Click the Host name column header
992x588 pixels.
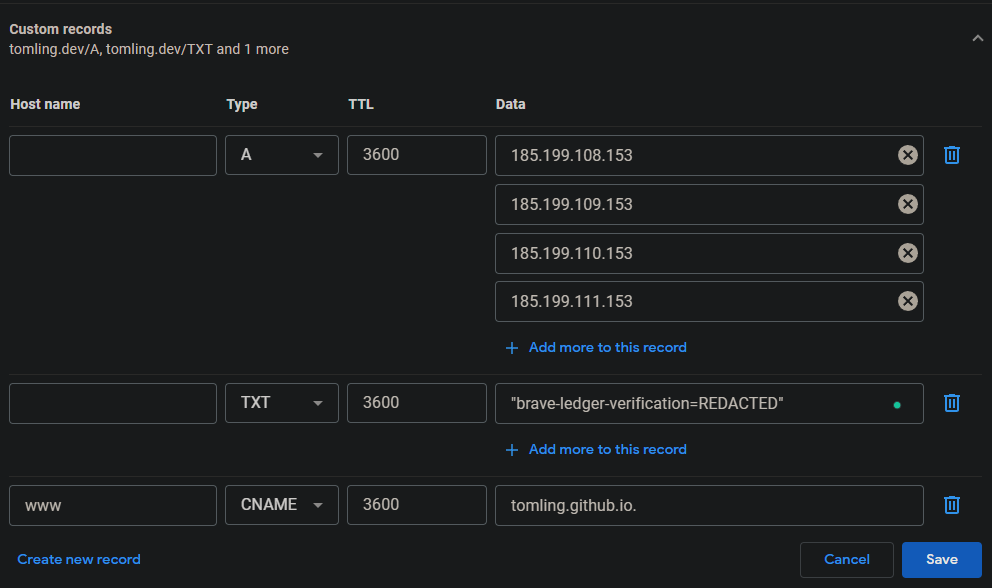coord(45,104)
